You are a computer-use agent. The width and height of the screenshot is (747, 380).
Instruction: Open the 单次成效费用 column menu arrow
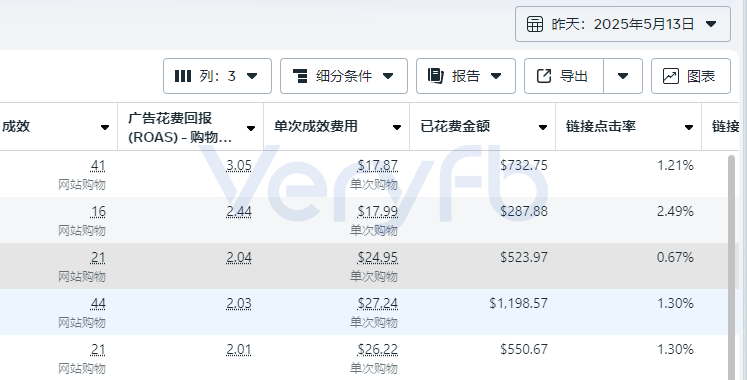pyautogui.click(x=396, y=127)
